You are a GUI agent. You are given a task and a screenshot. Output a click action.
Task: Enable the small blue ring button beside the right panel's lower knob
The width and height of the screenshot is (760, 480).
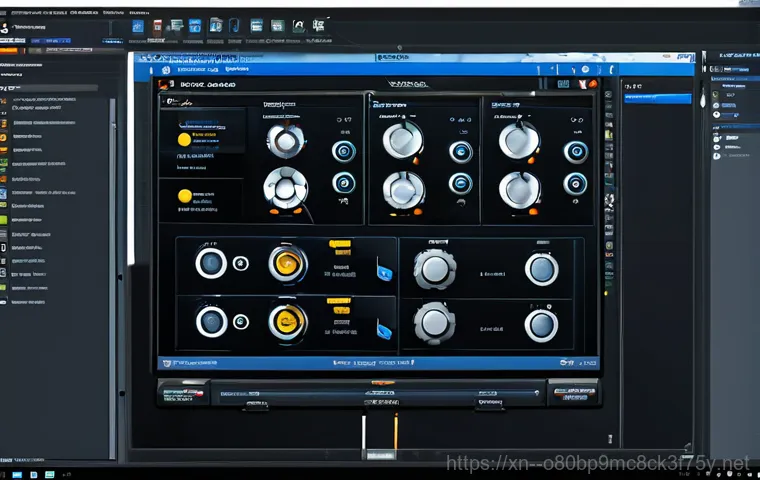pyautogui.click(x=575, y=184)
